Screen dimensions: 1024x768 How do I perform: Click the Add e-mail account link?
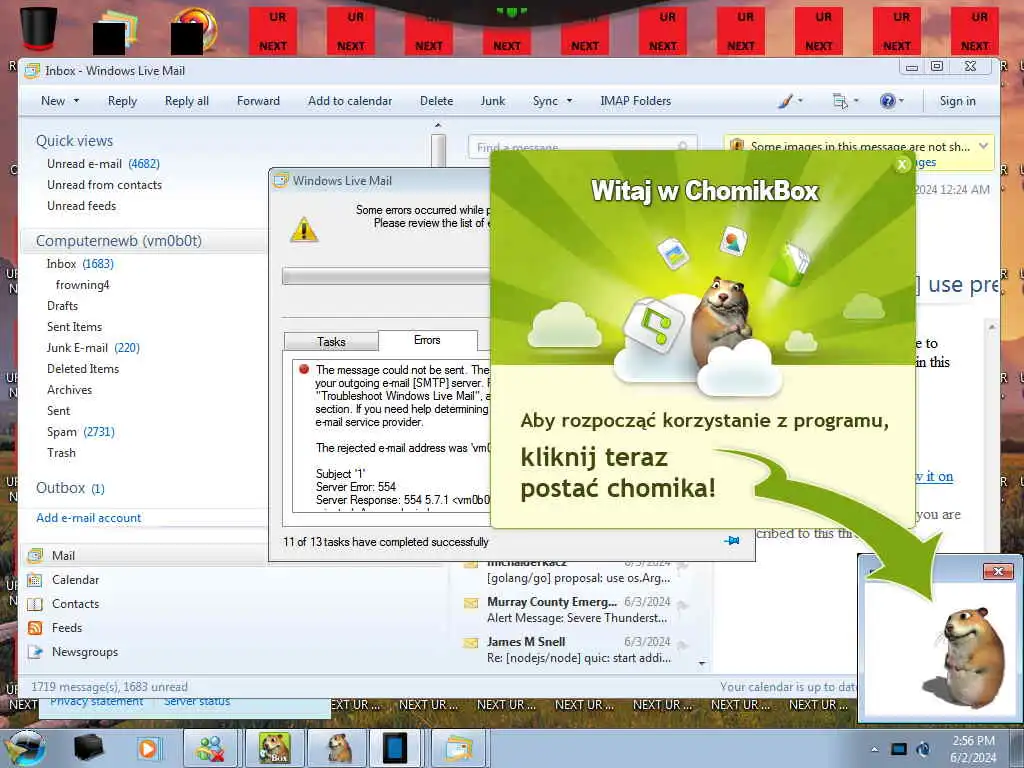click(x=89, y=518)
